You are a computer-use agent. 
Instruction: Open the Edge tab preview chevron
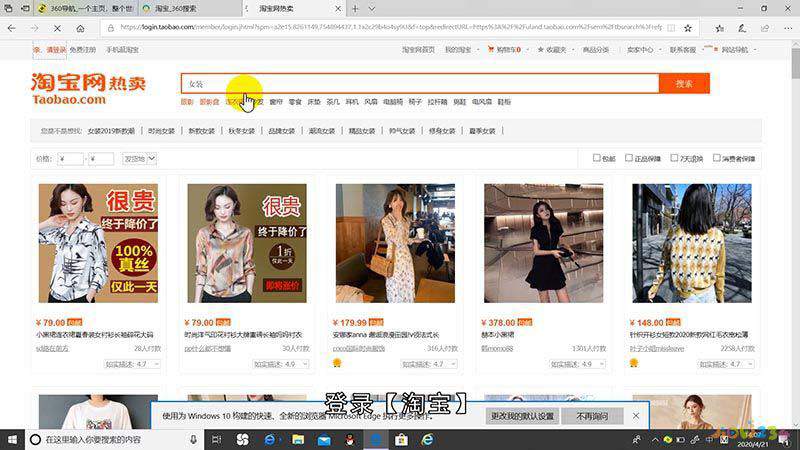point(372,9)
